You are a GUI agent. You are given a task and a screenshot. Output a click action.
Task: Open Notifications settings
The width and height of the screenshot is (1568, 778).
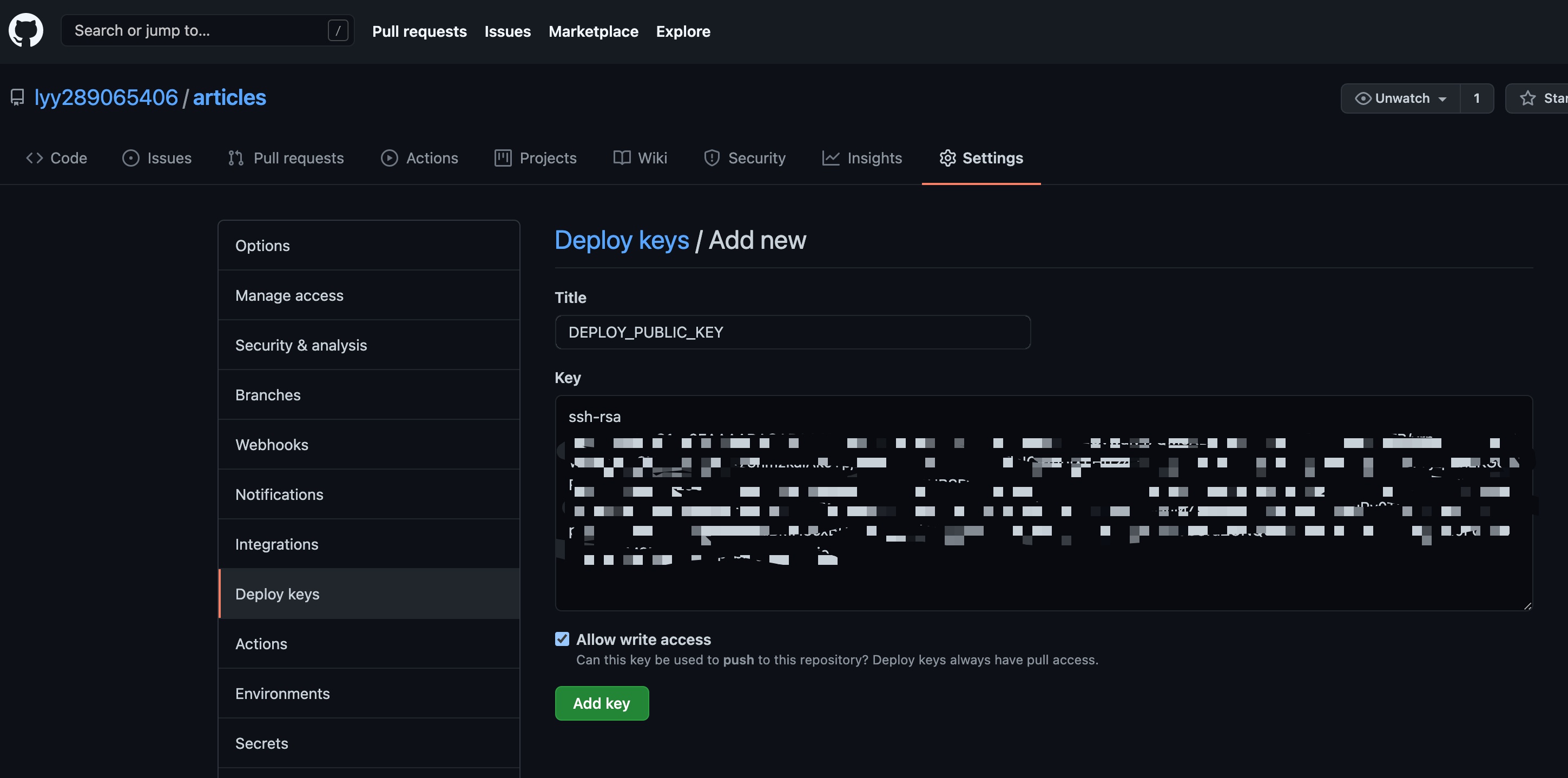(369, 495)
